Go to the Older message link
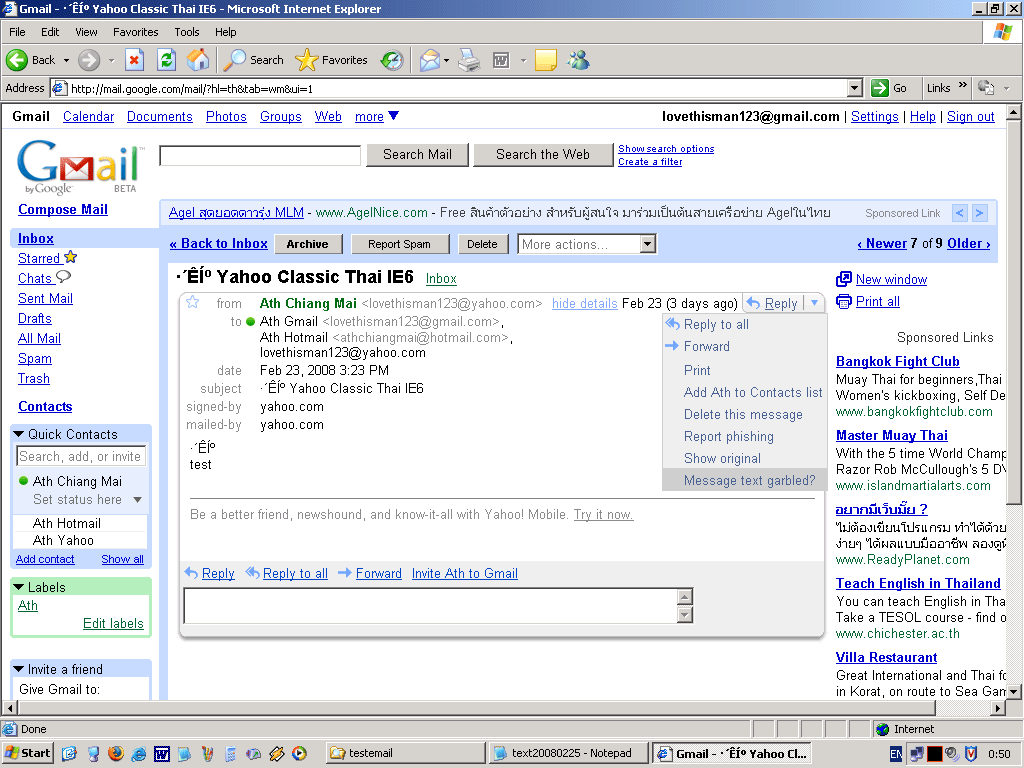The image size is (1024, 768). click(968, 244)
